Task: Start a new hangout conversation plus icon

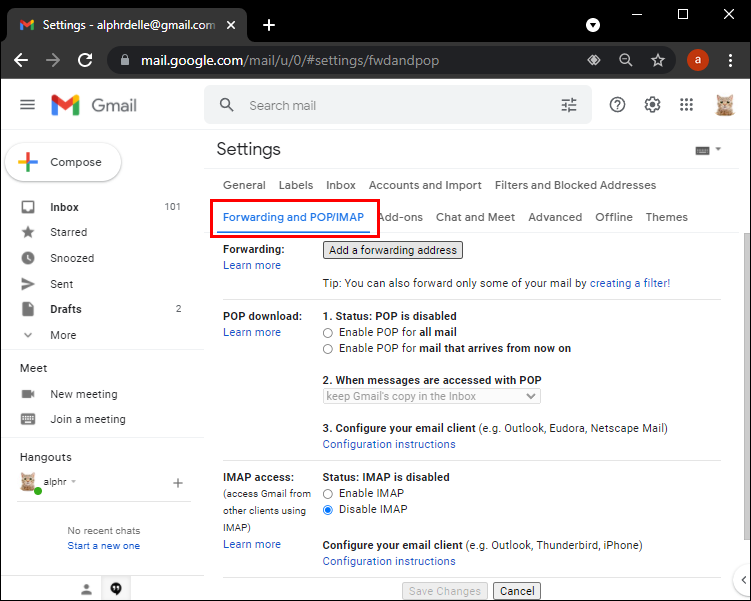Action: 178,483
